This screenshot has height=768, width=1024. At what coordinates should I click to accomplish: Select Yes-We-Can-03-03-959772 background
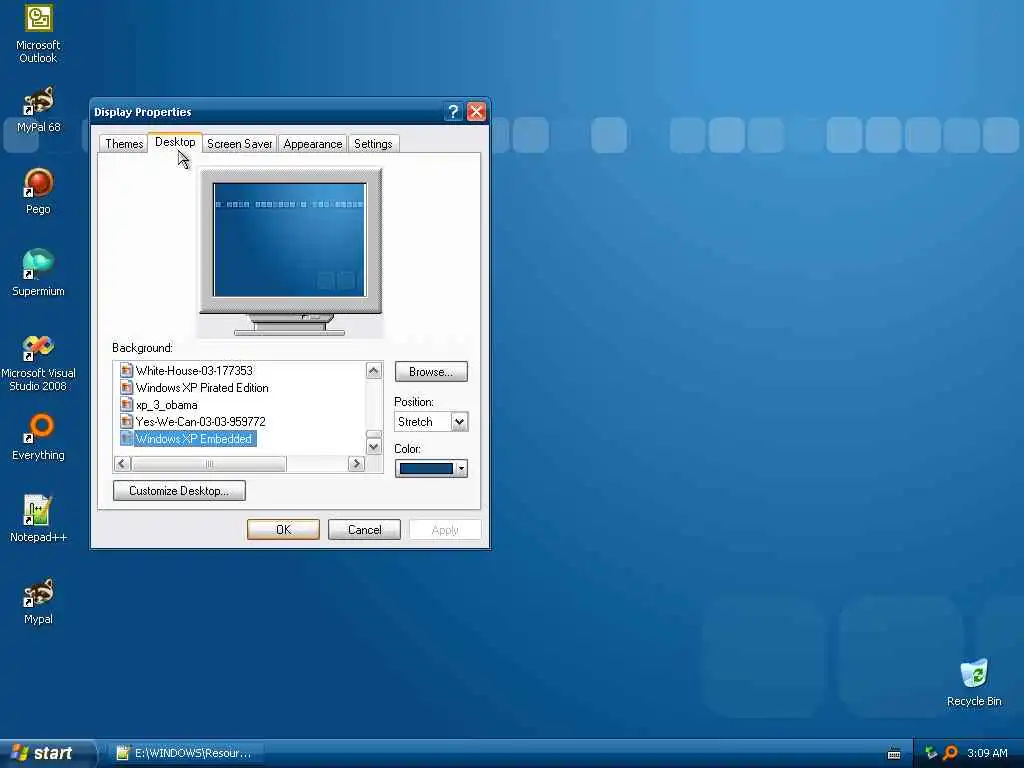[x=200, y=421]
